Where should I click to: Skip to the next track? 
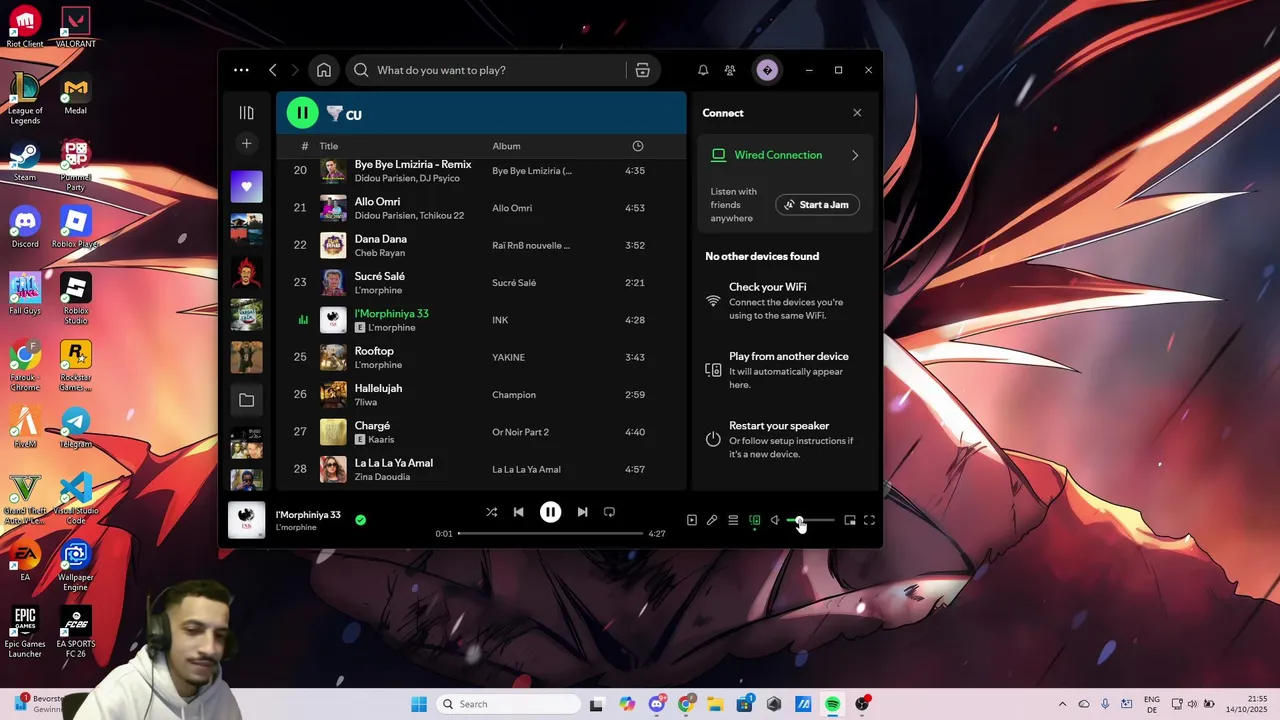582,512
